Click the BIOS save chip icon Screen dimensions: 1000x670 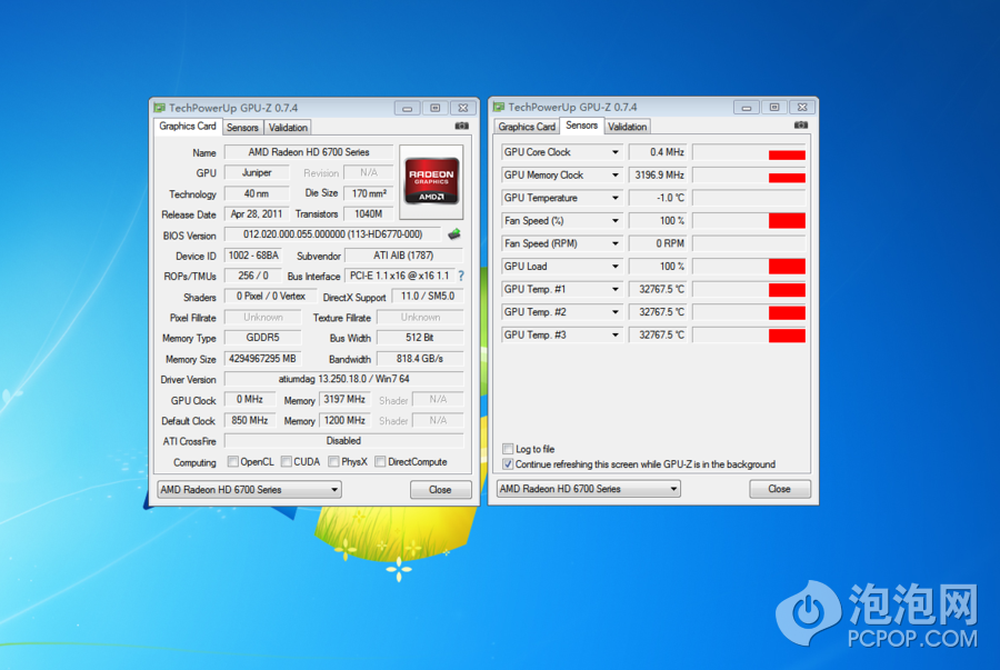click(454, 235)
